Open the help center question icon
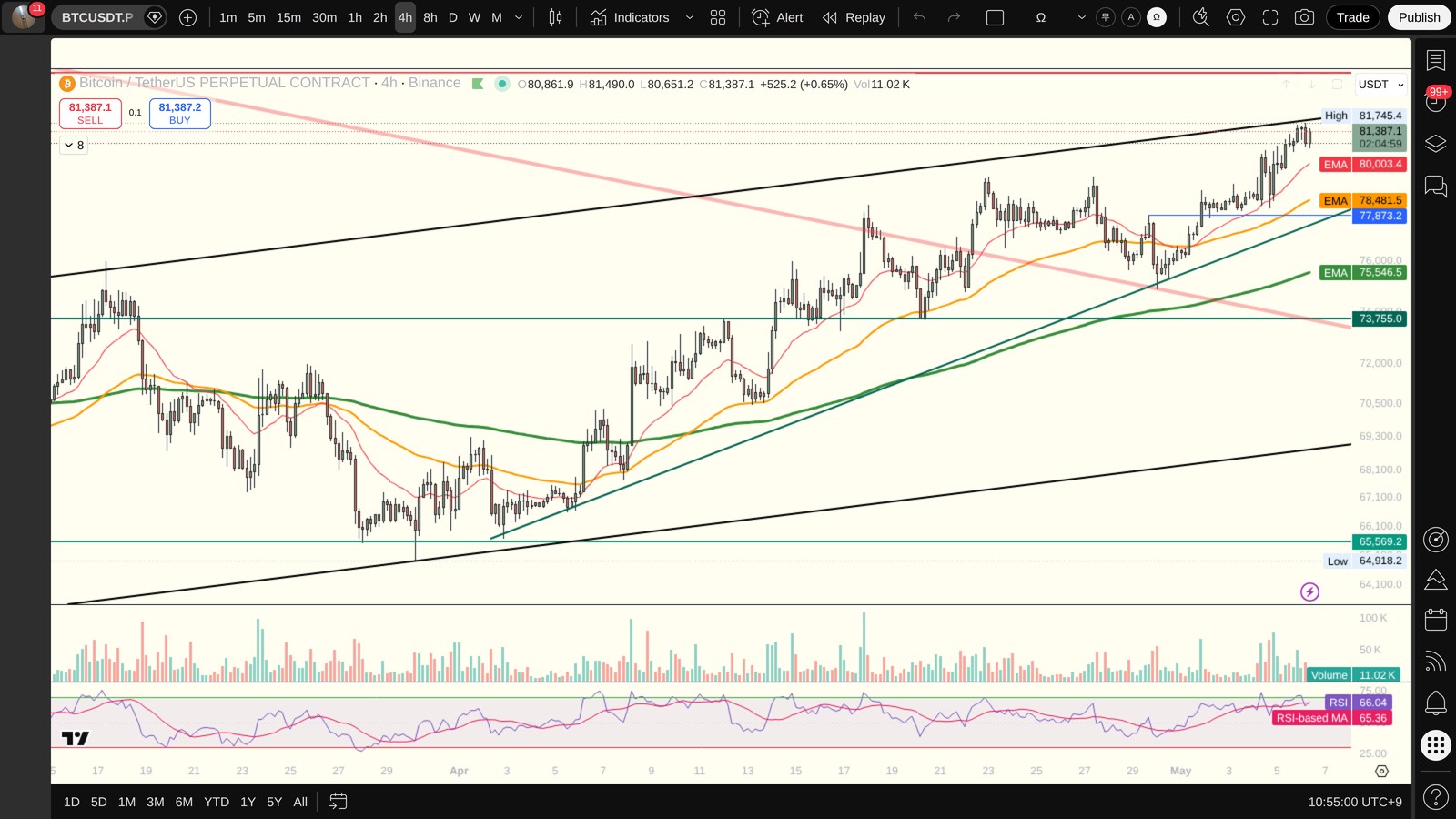The height and width of the screenshot is (819, 1456). (1436, 797)
